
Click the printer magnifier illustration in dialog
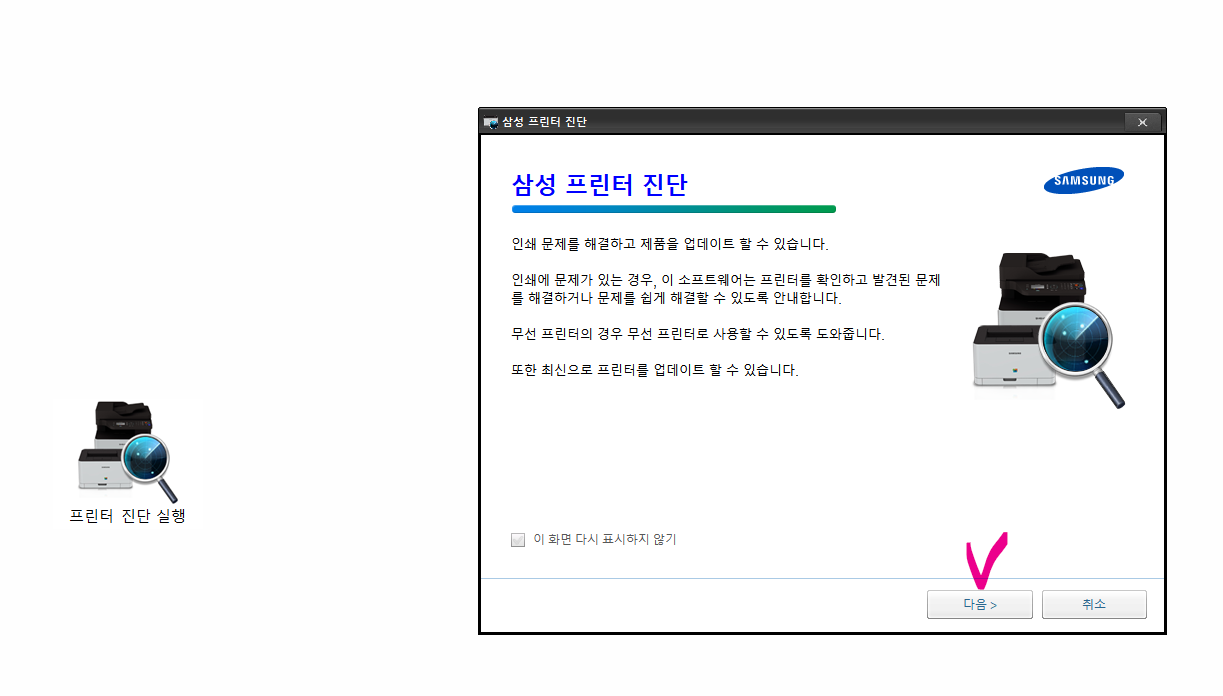pos(1049,330)
